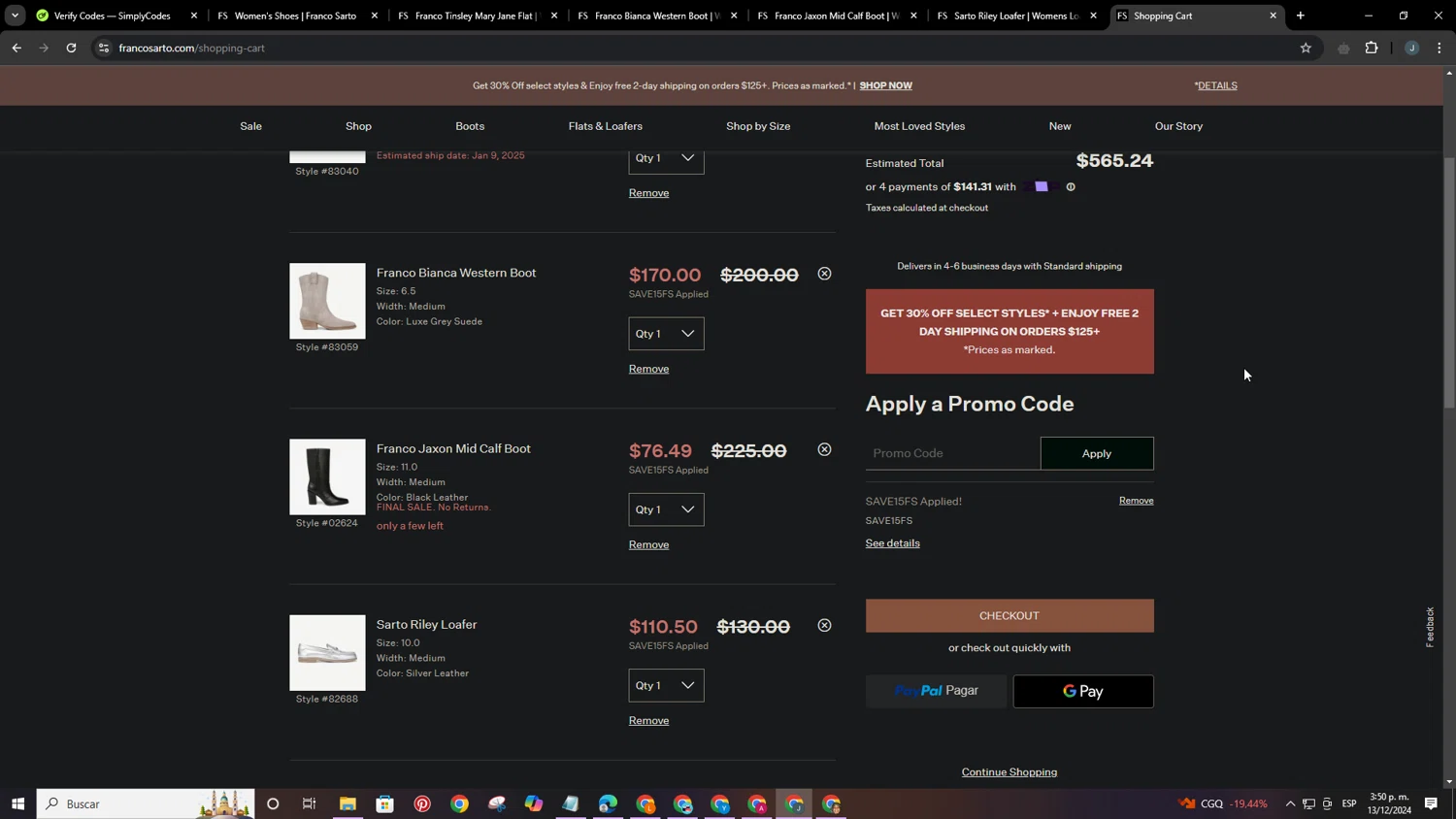
Task: Open Qty dropdown for Sarto Riley Loafer
Action: coord(666,685)
